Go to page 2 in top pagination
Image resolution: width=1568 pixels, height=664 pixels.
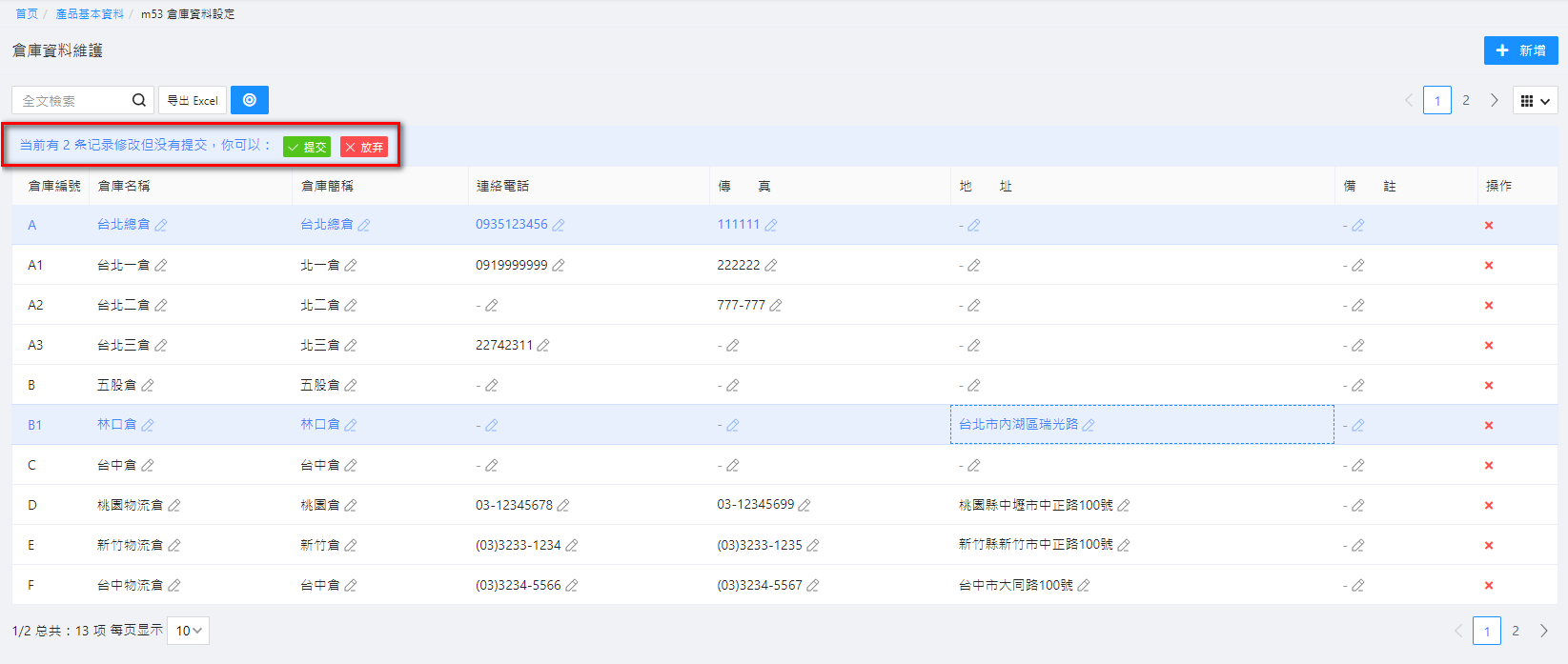coord(1466,101)
